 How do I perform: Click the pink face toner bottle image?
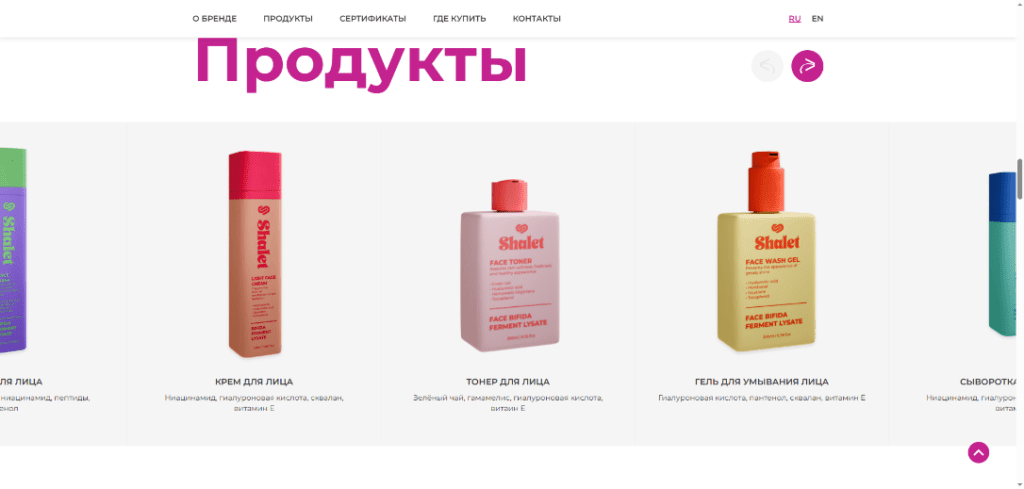click(x=510, y=265)
